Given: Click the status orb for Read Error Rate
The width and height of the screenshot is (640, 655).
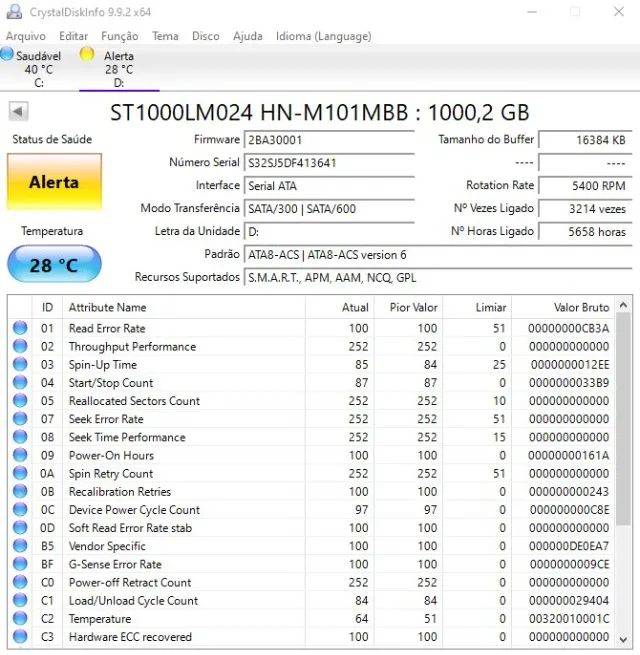Looking at the screenshot, I should [20, 328].
